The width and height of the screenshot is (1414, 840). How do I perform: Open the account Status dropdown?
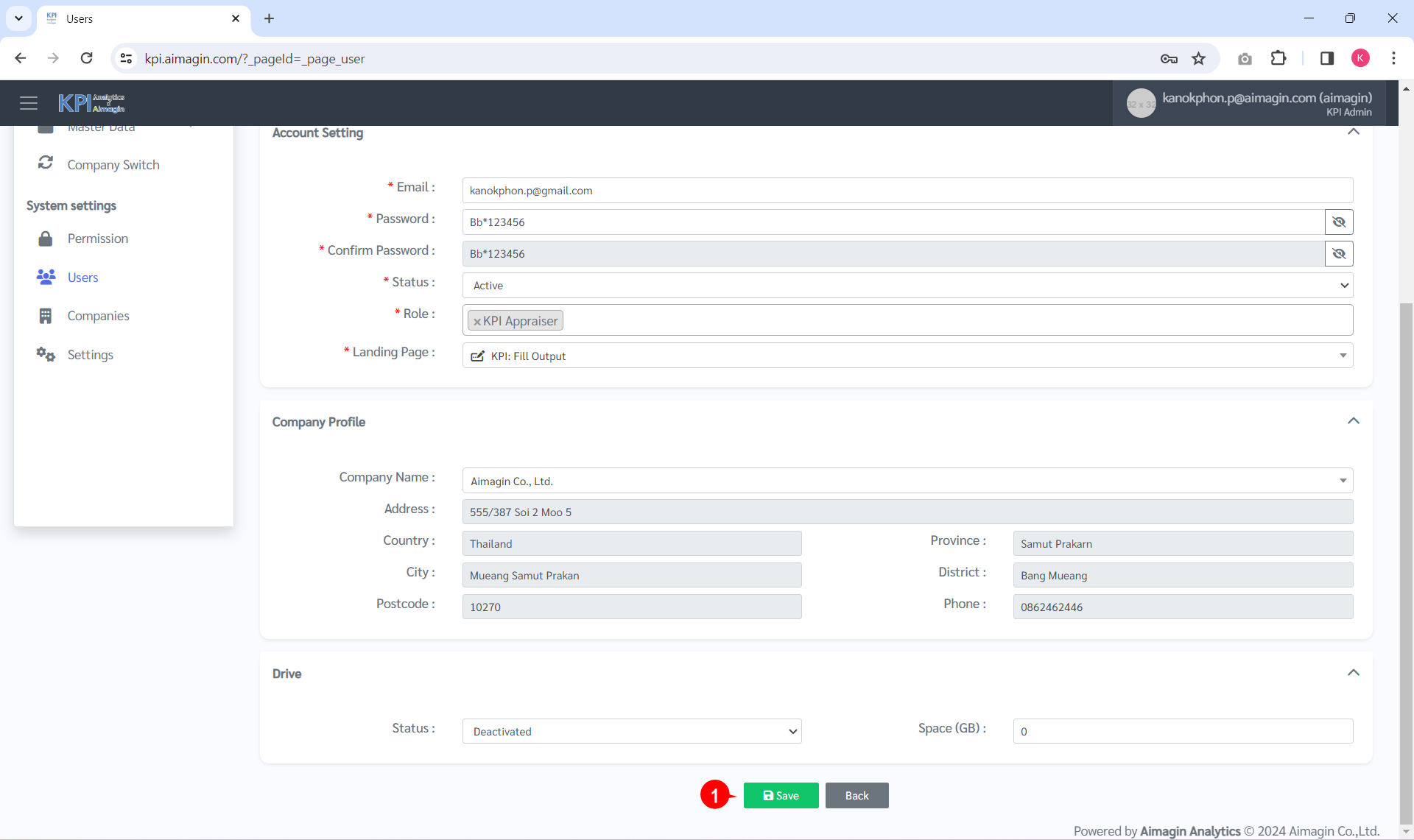coord(907,286)
